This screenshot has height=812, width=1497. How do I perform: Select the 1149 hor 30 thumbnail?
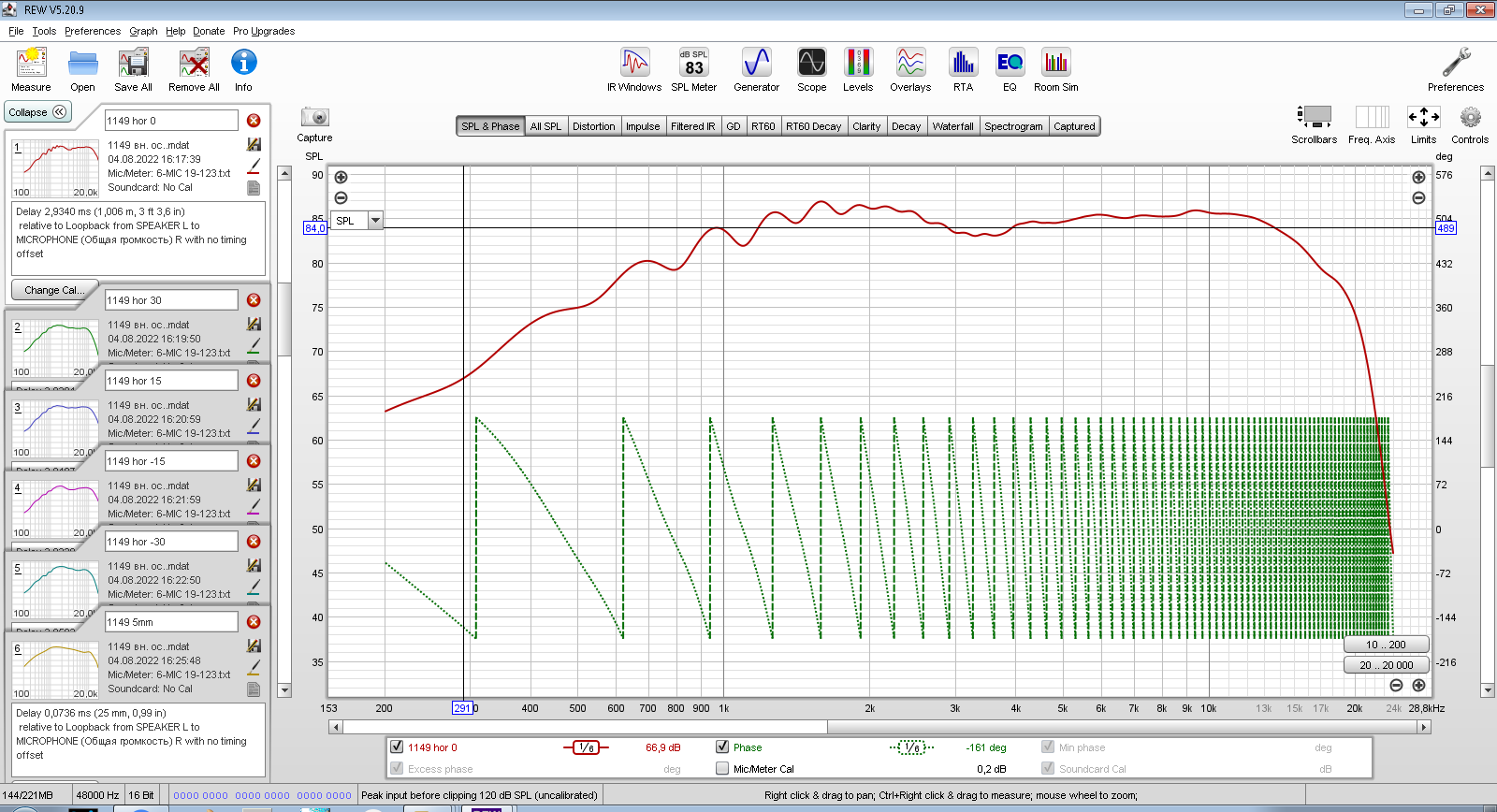coord(55,348)
